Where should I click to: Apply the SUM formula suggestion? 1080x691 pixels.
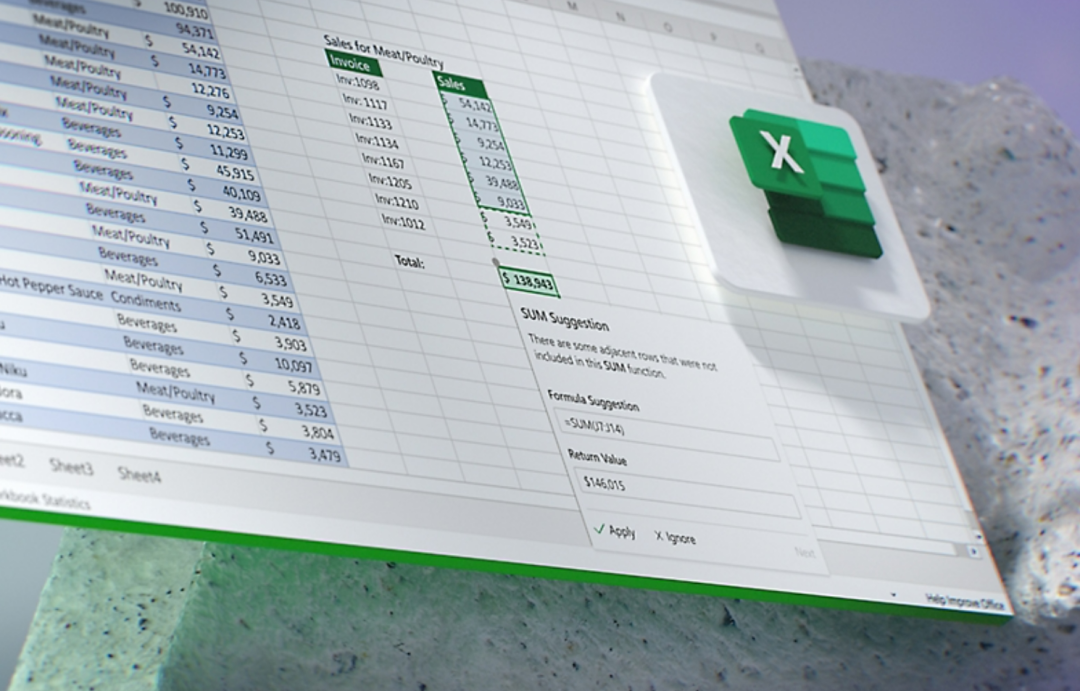point(615,530)
